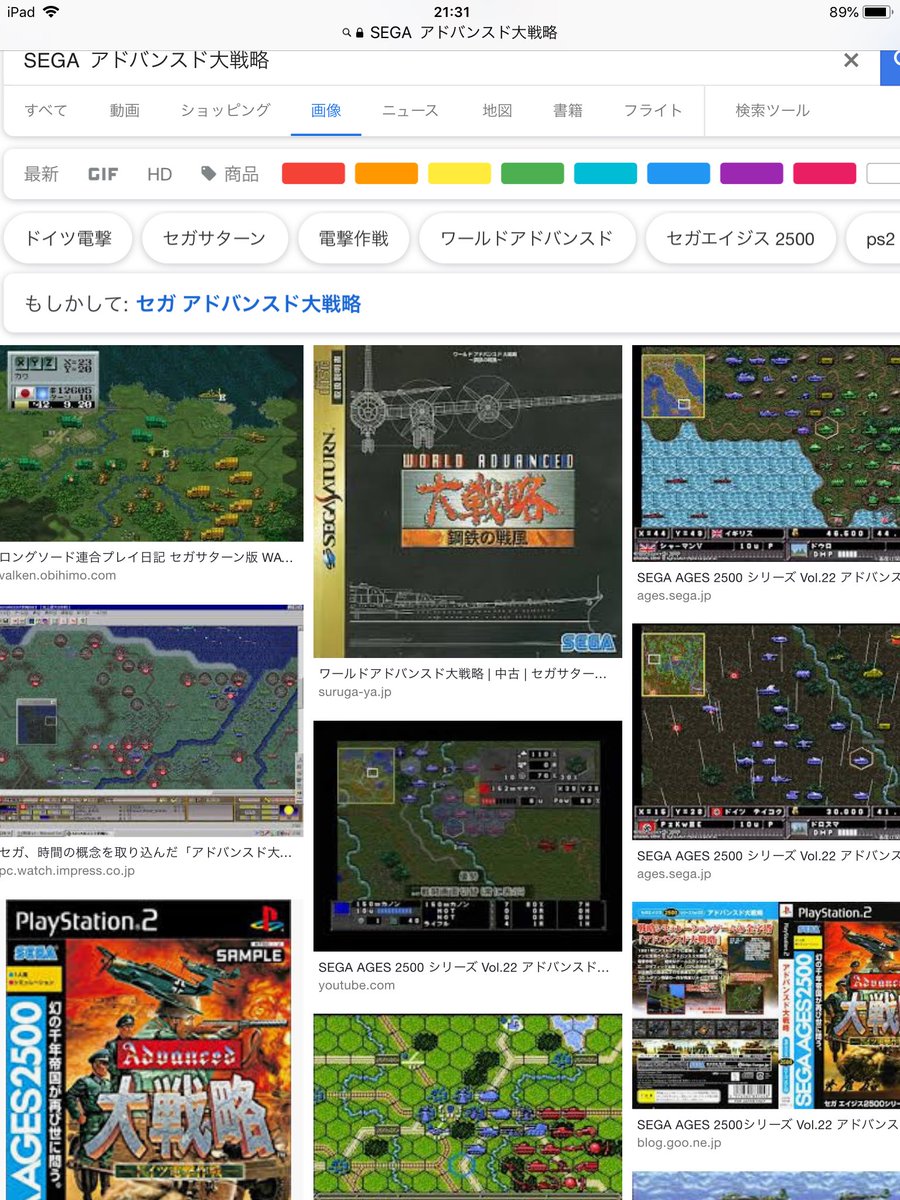Tap the 電撃作戦 suggestion chip

click(x=354, y=238)
